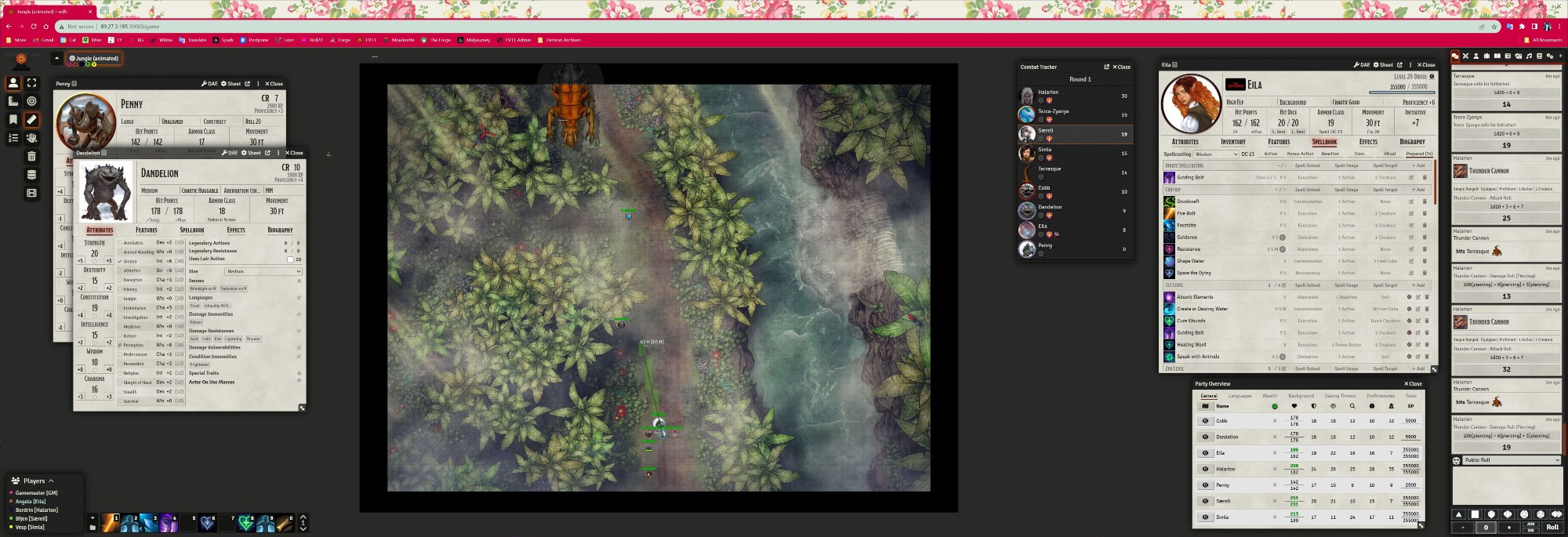Click the Roll button in the dice tray
The width and height of the screenshot is (1568, 537).
click(1552, 528)
